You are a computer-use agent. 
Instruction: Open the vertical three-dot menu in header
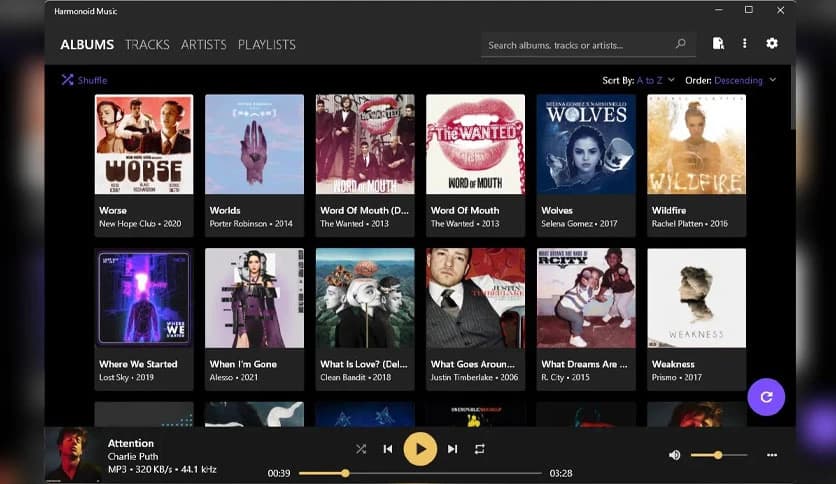tap(744, 44)
